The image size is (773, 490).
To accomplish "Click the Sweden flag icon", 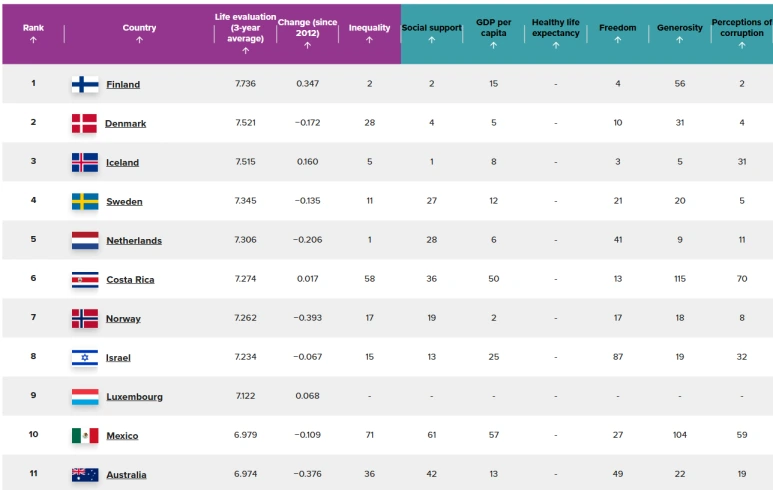I will point(84,201).
